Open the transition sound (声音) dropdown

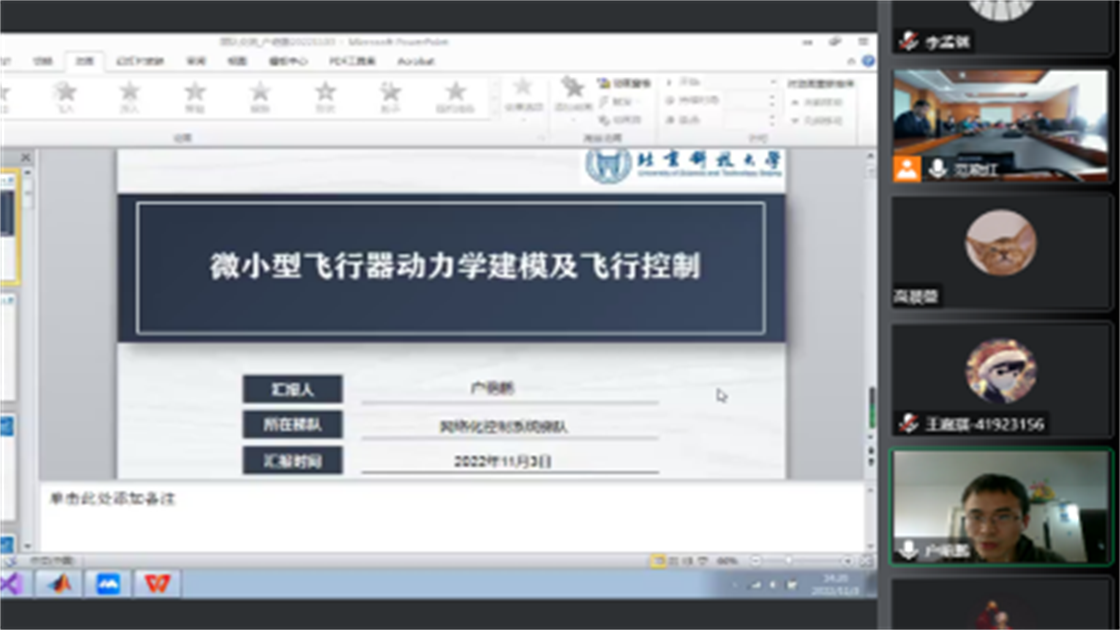(x=772, y=83)
